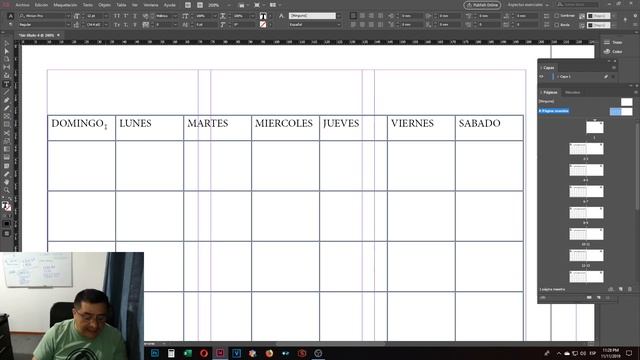Enable the Borde checkbox
Viewport: 640px width, 360px height.
[556, 25]
